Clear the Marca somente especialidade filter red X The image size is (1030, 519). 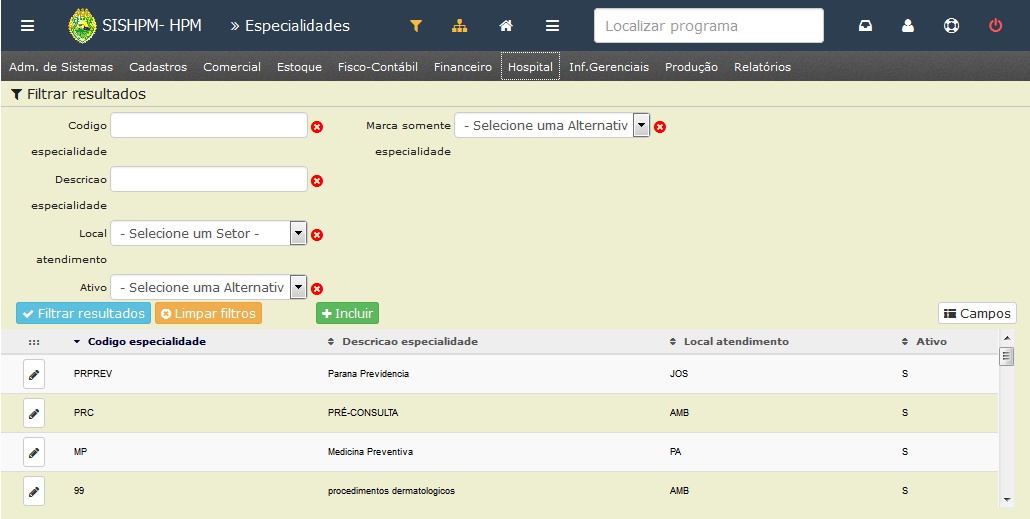tap(660, 127)
